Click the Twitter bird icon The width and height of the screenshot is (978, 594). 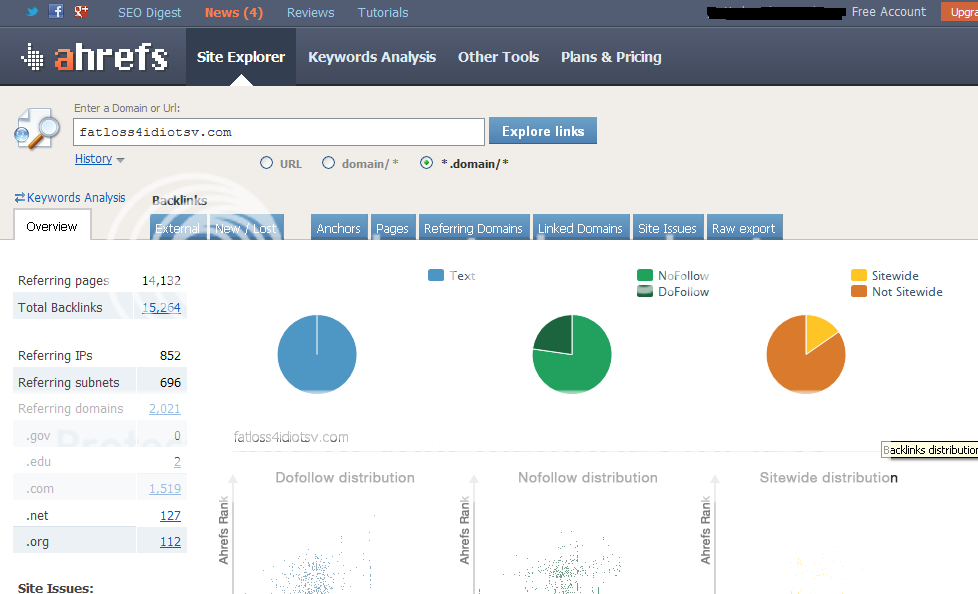[x=32, y=12]
